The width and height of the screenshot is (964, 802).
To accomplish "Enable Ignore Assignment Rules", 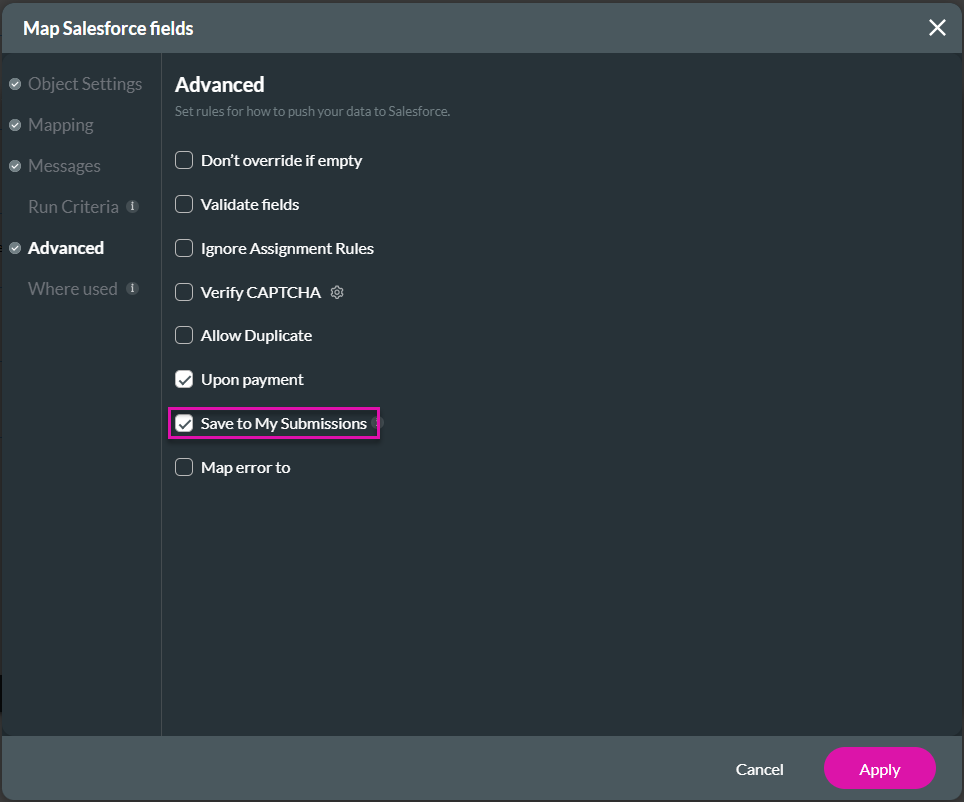I will (184, 248).
